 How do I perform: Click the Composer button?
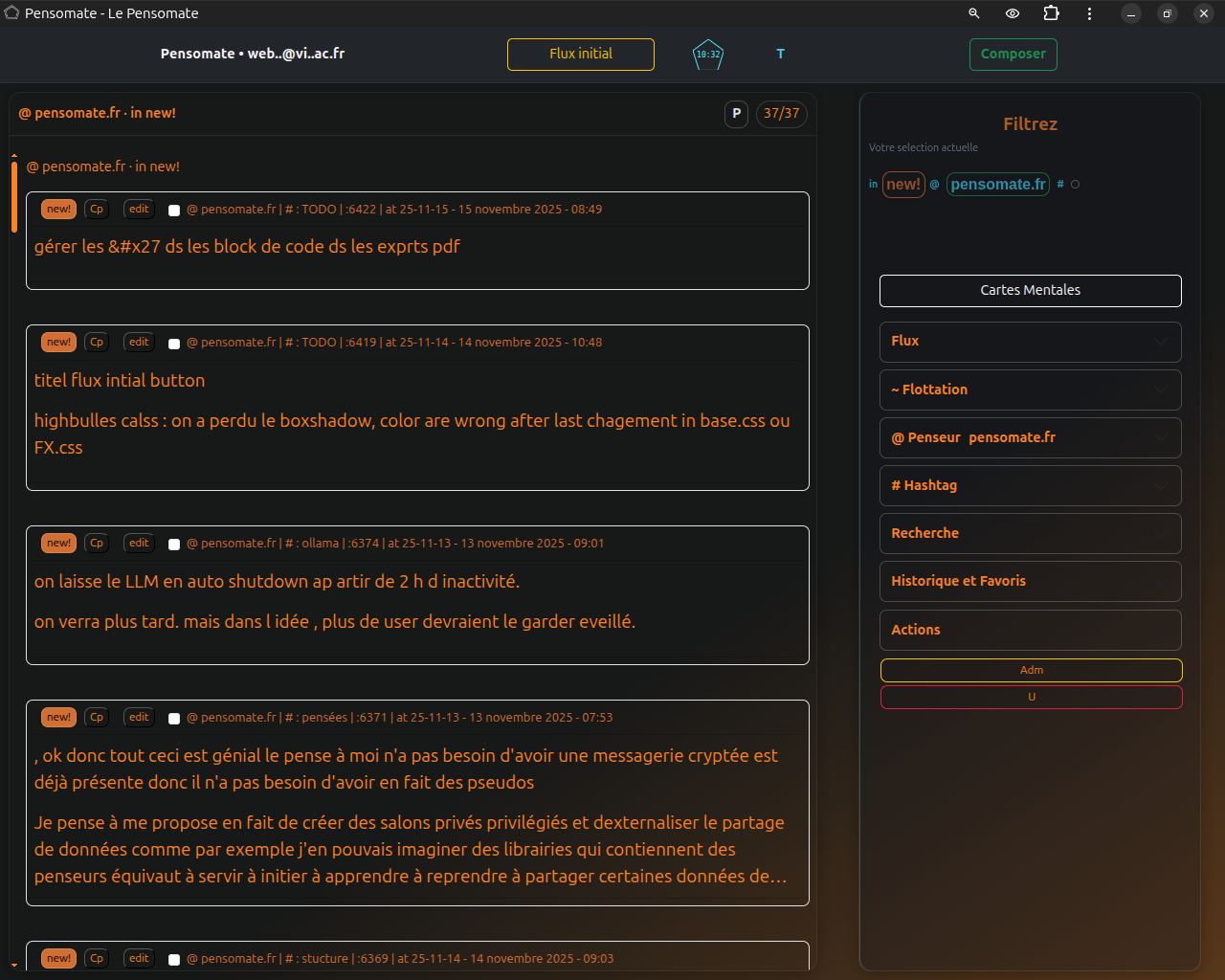coord(1013,55)
